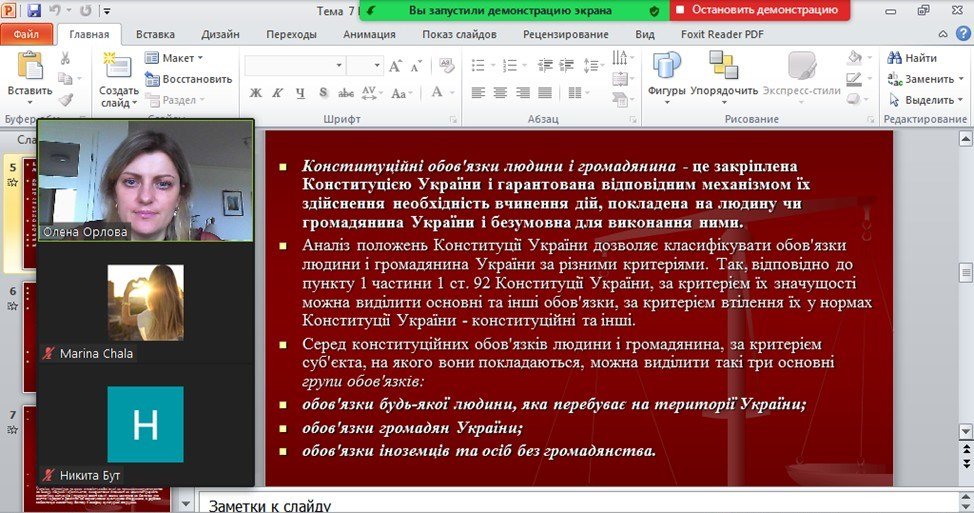Open the Раздел section dropdown
Image resolution: width=974 pixels, height=513 pixels.
[x=175, y=99]
